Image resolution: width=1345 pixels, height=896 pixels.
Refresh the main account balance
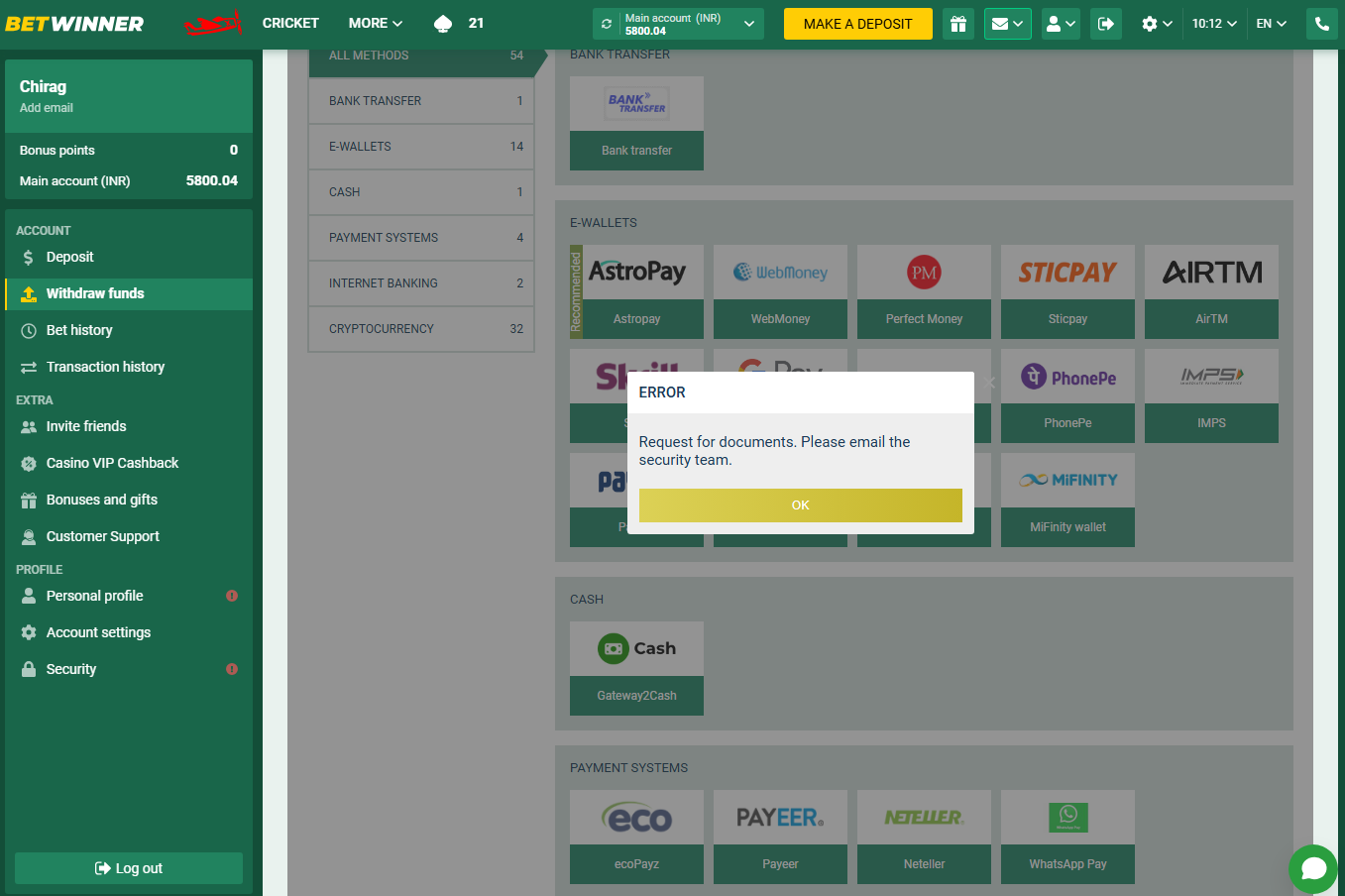607,24
